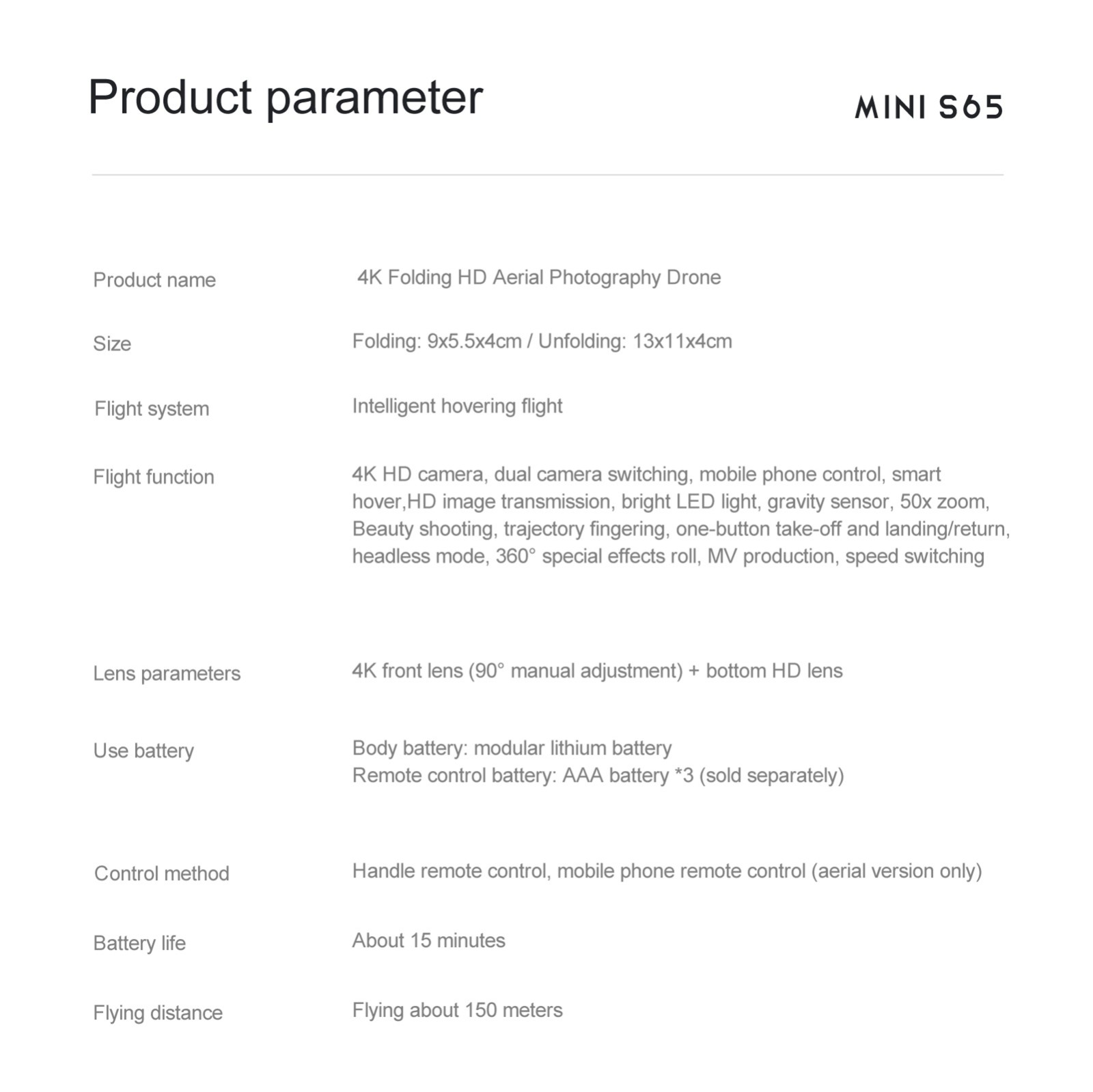1093x1092 pixels.
Task: Click the "Battery life" label
Action: click(x=139, y=943)
